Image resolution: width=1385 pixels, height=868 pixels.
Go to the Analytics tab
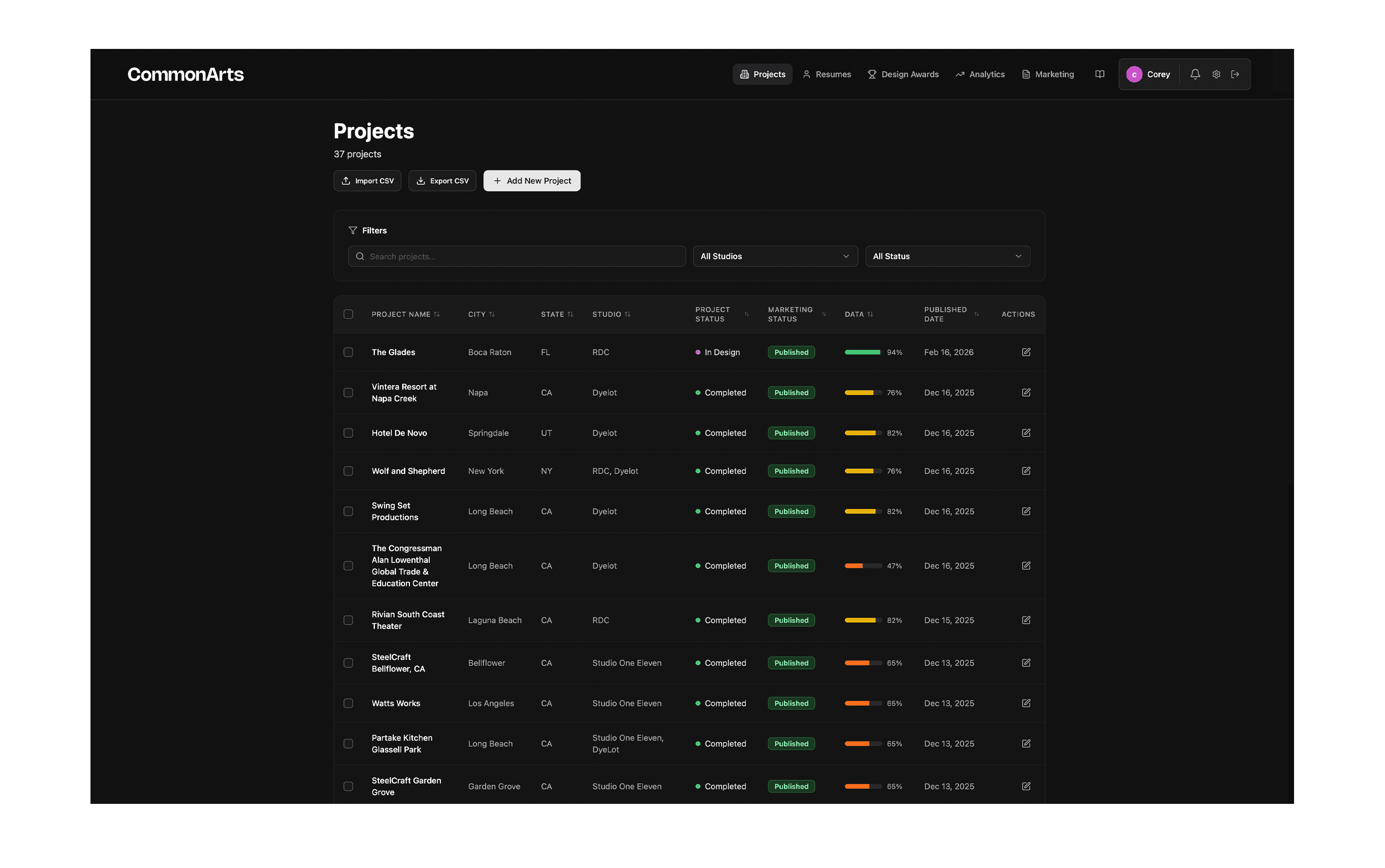pos(980,74)
